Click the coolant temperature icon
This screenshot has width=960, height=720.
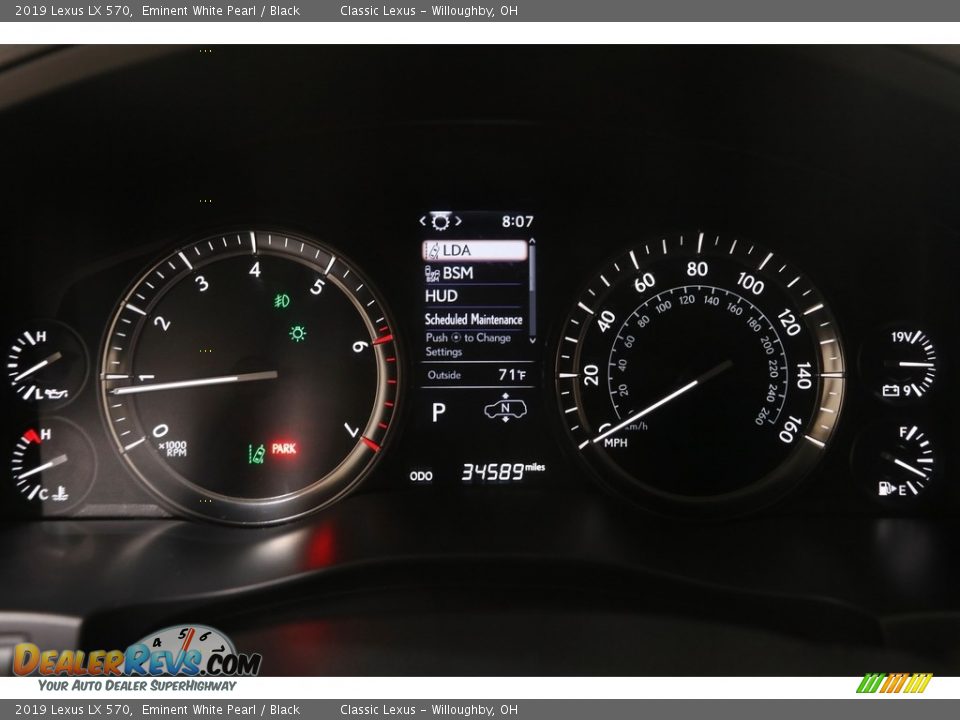click(60, 493)
